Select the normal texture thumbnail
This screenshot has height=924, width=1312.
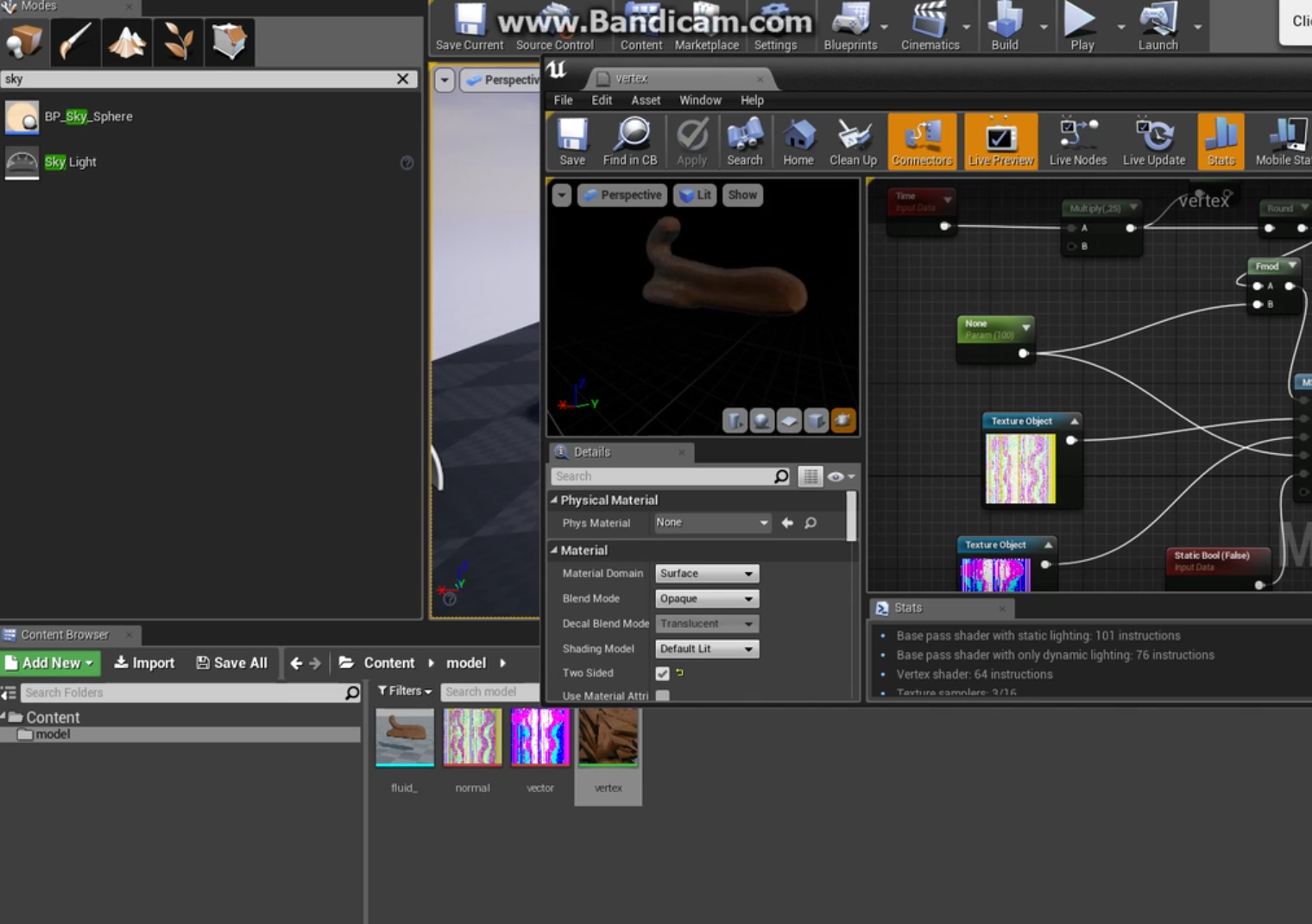(x=472, y=738)
